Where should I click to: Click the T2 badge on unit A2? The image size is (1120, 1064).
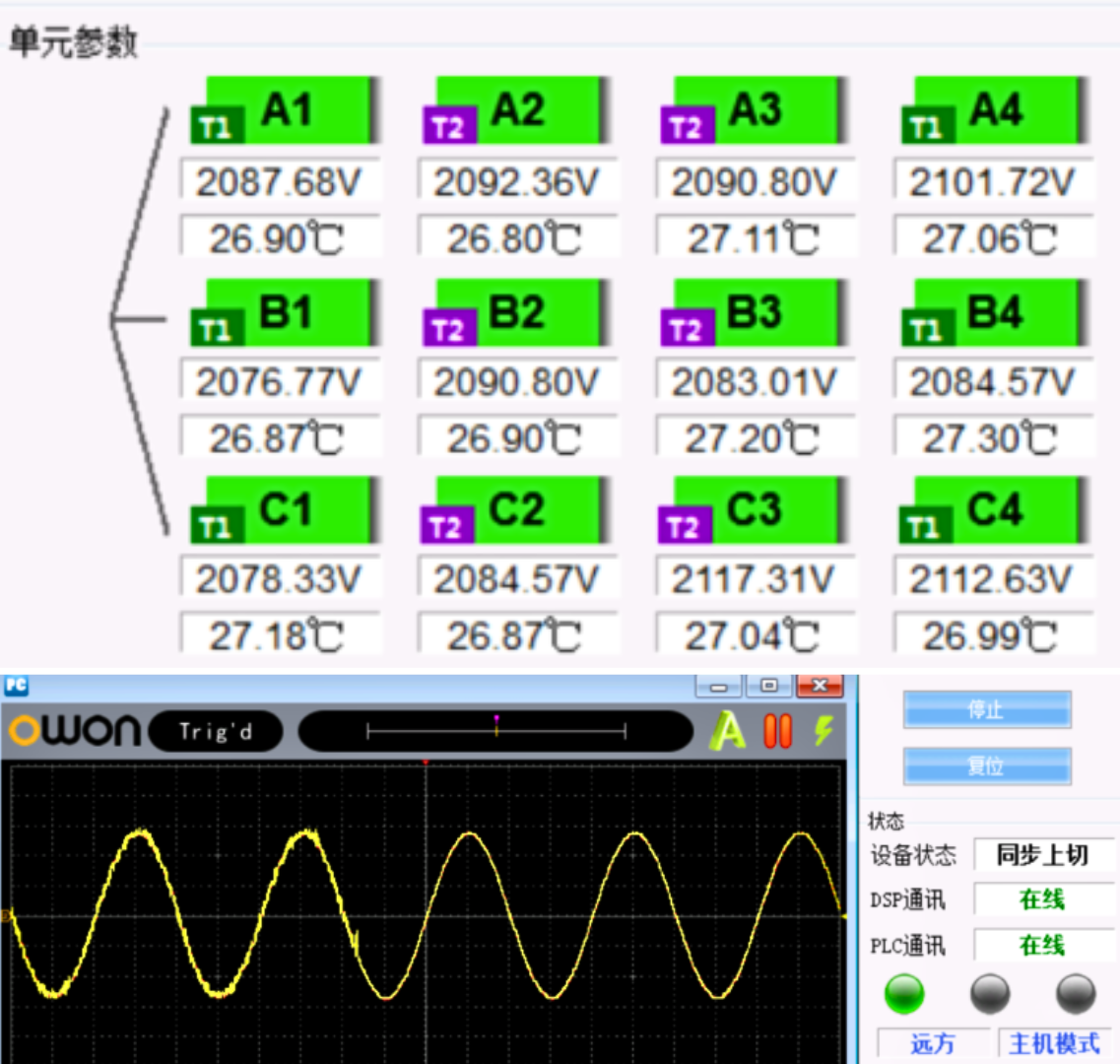click(x=449, y=126)
